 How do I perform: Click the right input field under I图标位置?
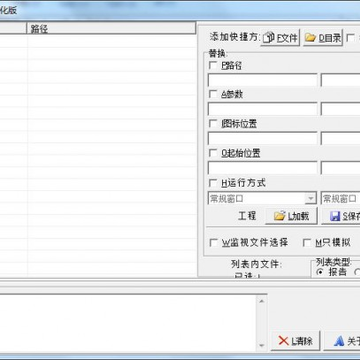tap(340, 138)
